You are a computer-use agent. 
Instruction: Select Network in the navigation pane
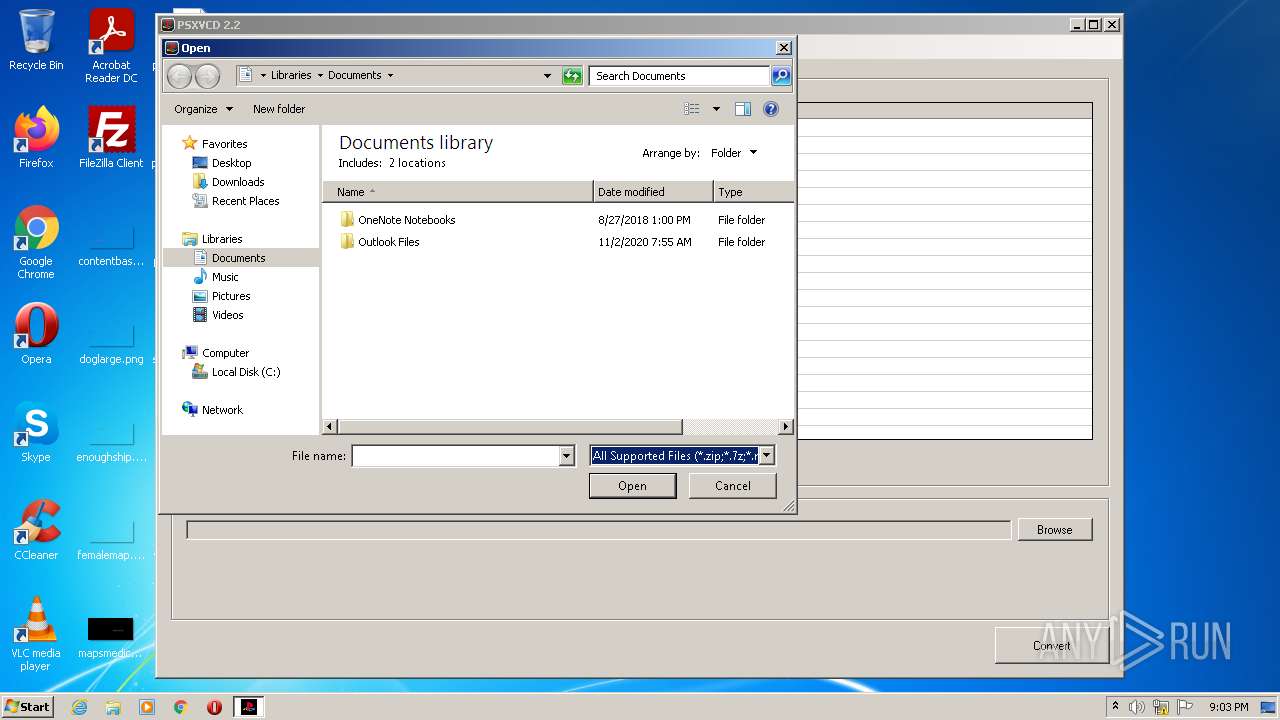coord(222,410)
